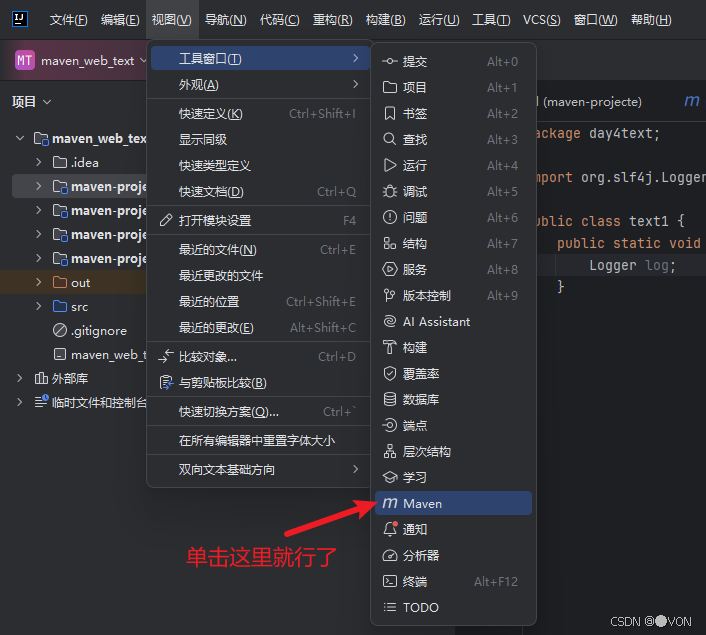Open the 代码(C) menu
The image size is (706, 635).
(279, 20)
